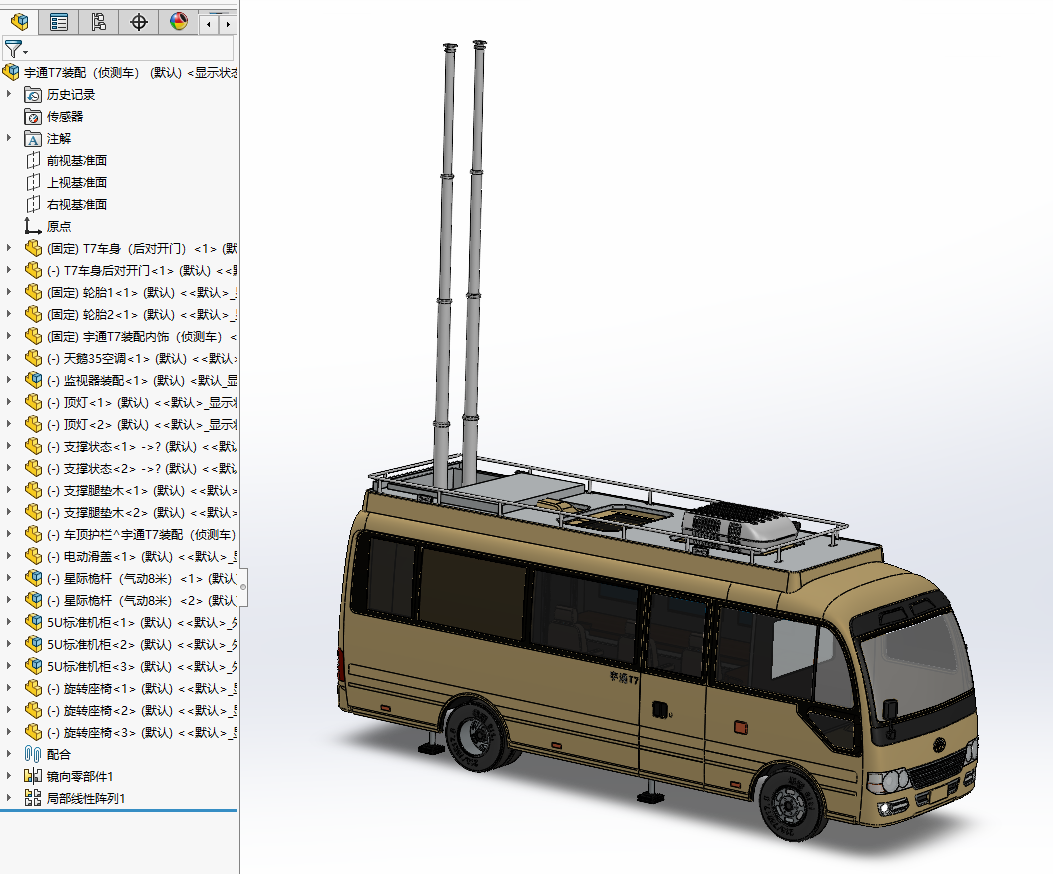This screenshot has height=874, width=1053.
Task: Expand the 历史记录 folder
Action: click(x=9, y=94)
